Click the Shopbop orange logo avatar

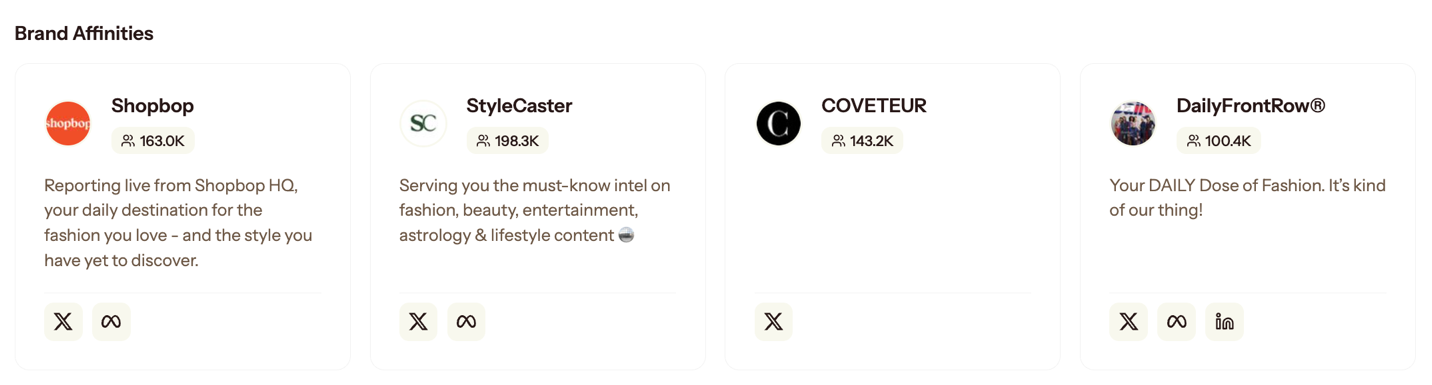pyautogui.click(x=68, y=124)
